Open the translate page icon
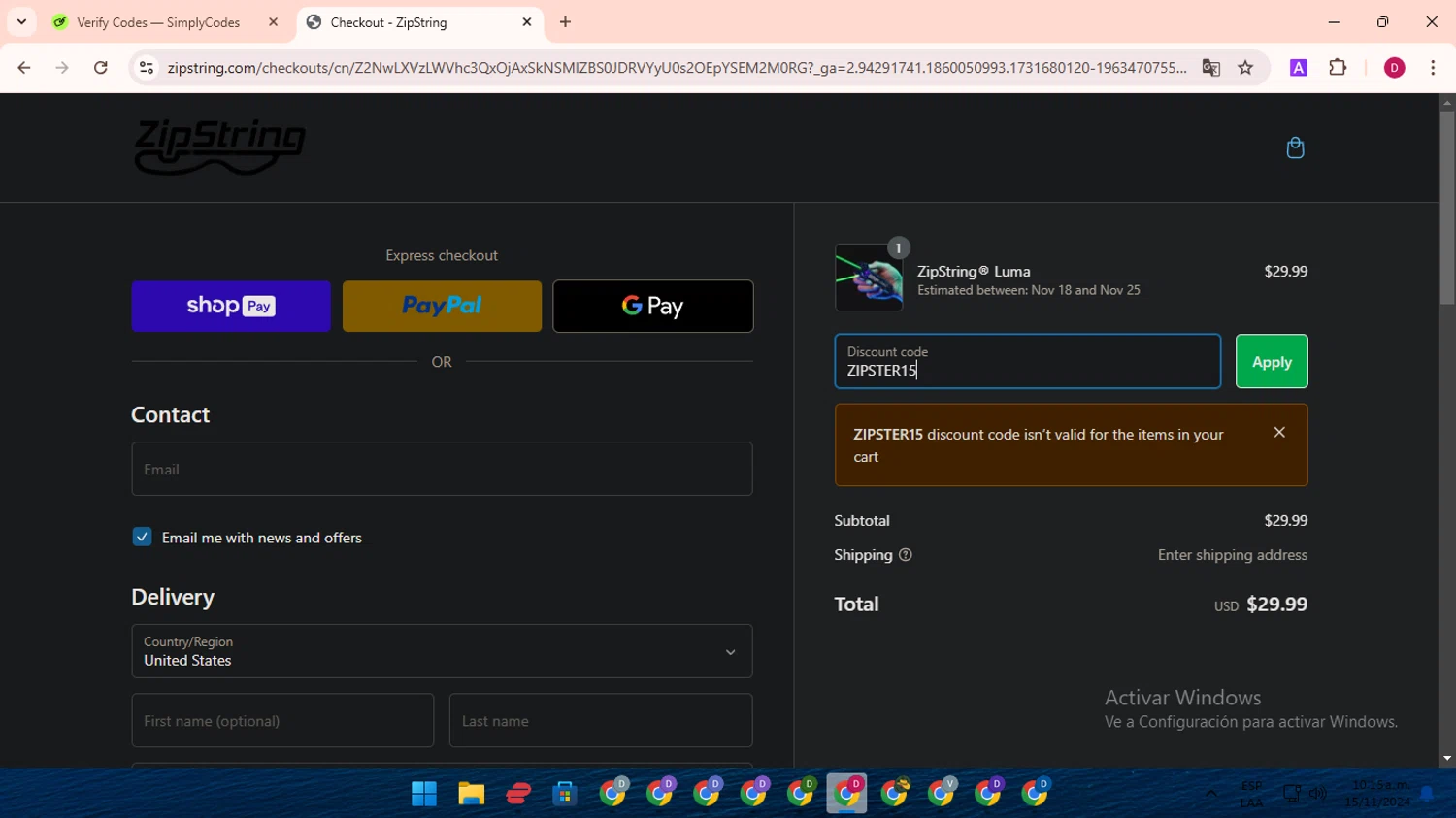The height and width of the screenshot is (818, 1456). click(1210, 68)
